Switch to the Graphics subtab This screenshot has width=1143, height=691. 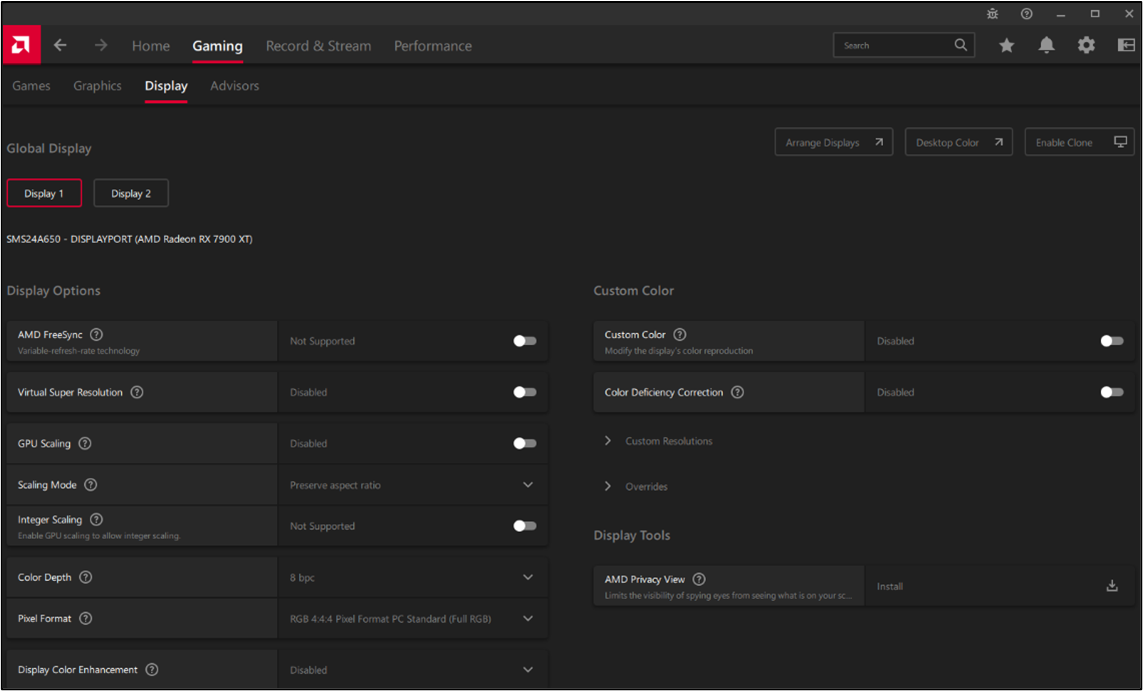(x=97, y=86)
